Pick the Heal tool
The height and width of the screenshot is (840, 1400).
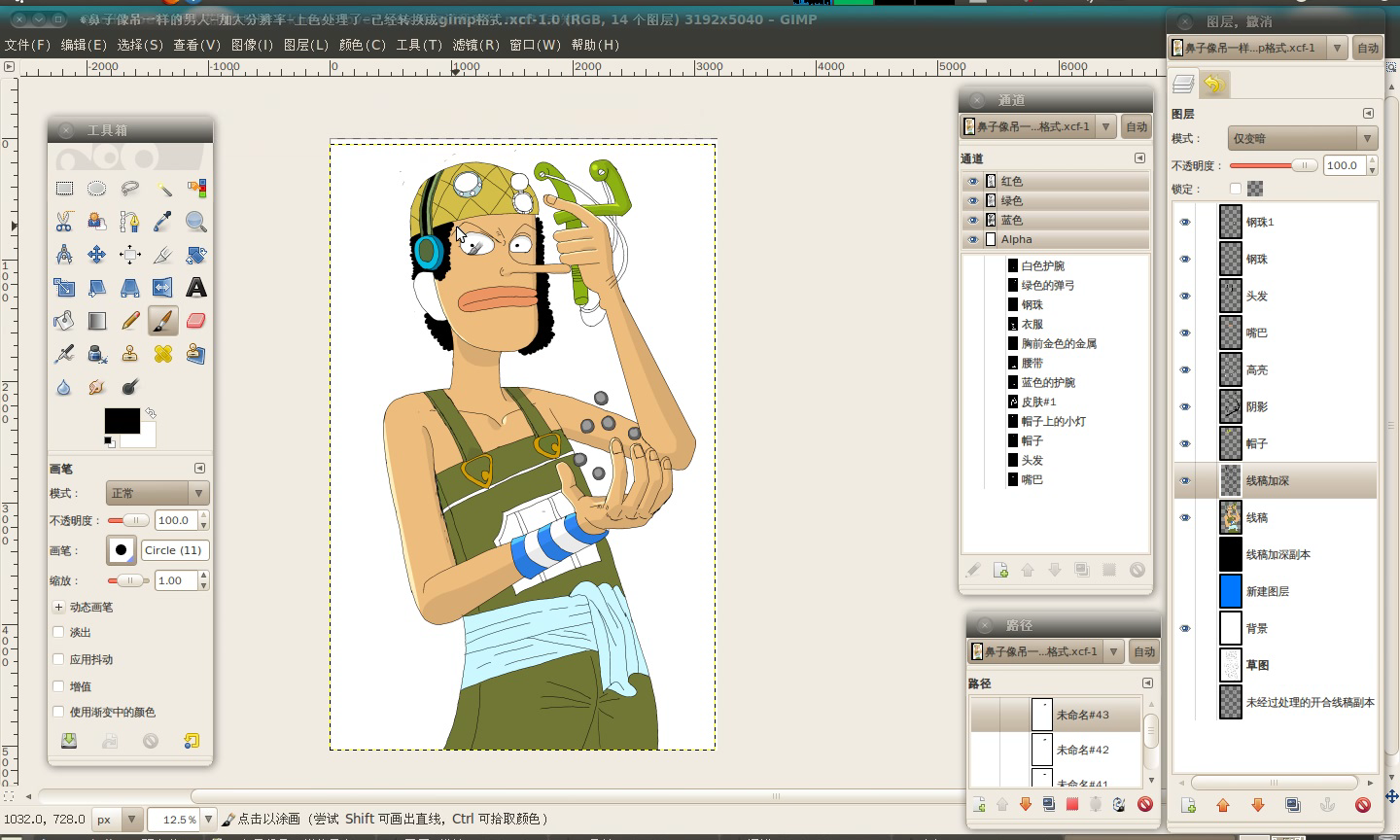[x=162, y=354]
